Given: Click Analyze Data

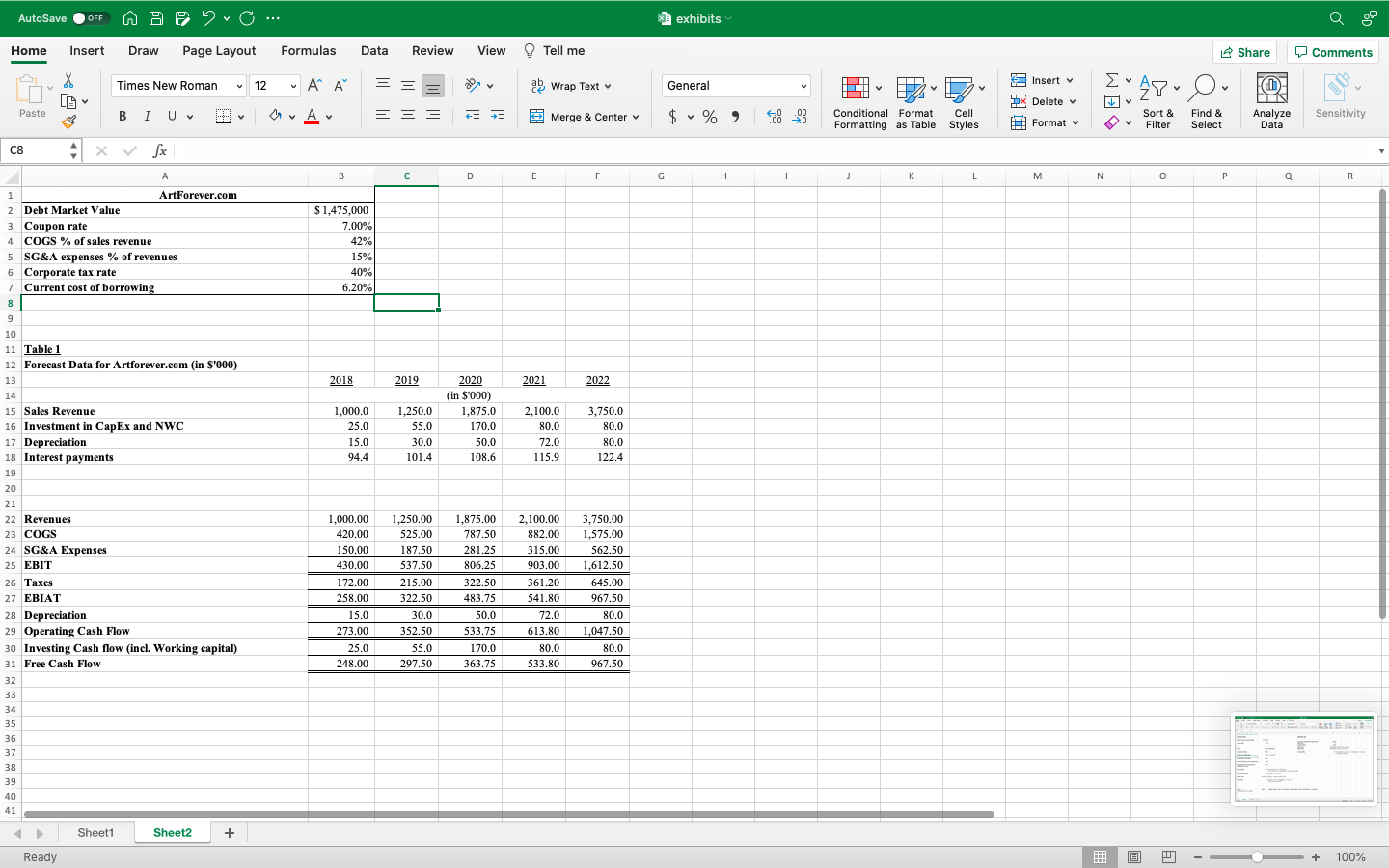Looking at the screenshot, I should (x=1271, y=102).
